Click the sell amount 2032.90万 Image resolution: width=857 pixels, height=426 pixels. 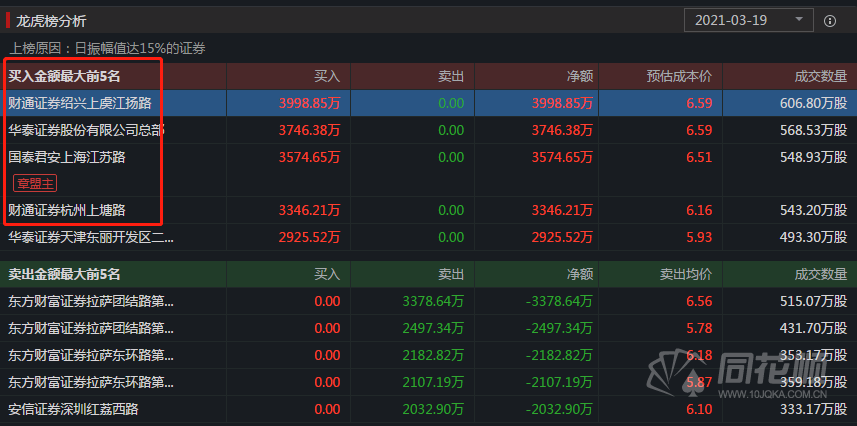(433, 409)
